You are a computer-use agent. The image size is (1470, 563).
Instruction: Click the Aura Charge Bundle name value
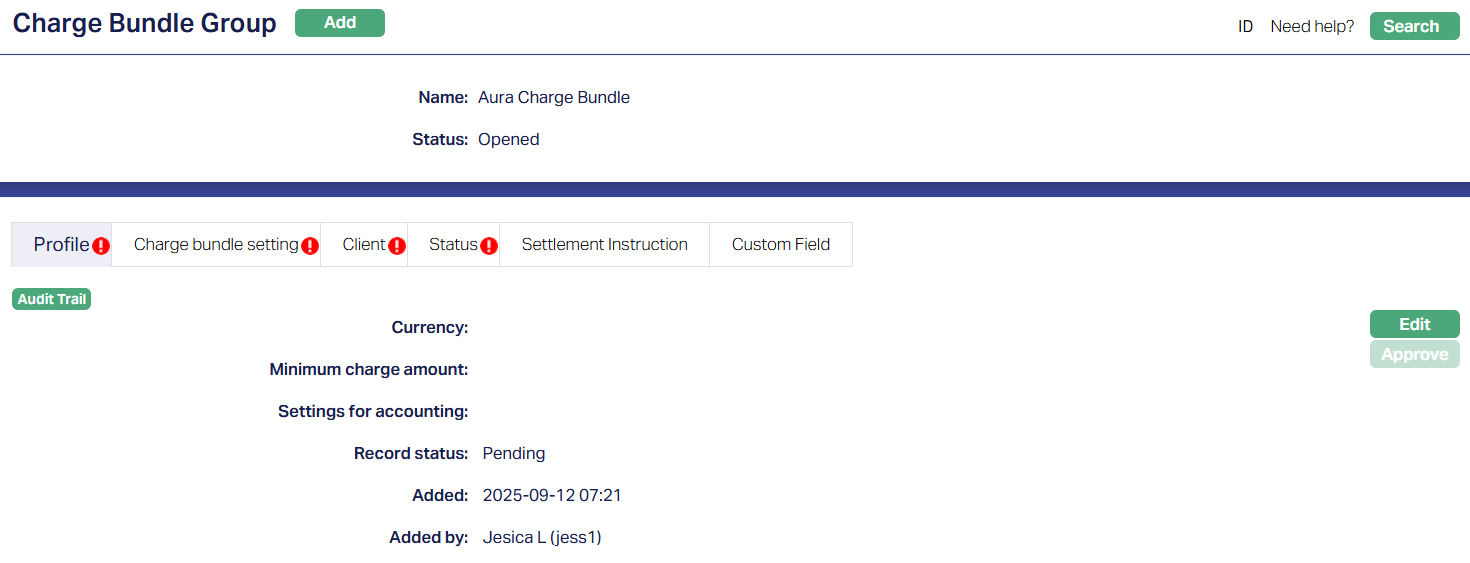pos(553,97)
